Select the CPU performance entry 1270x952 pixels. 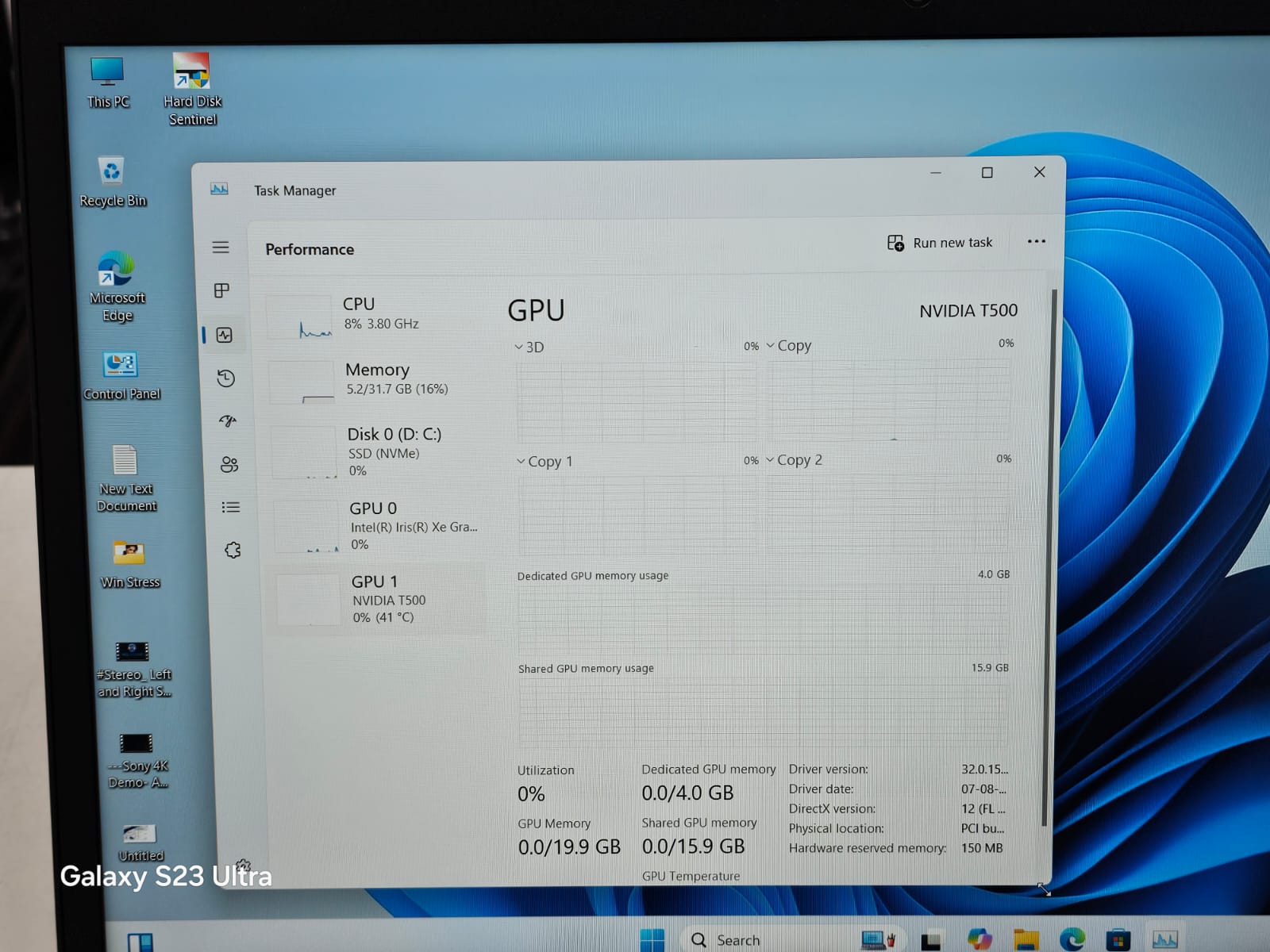coord(373,315)
